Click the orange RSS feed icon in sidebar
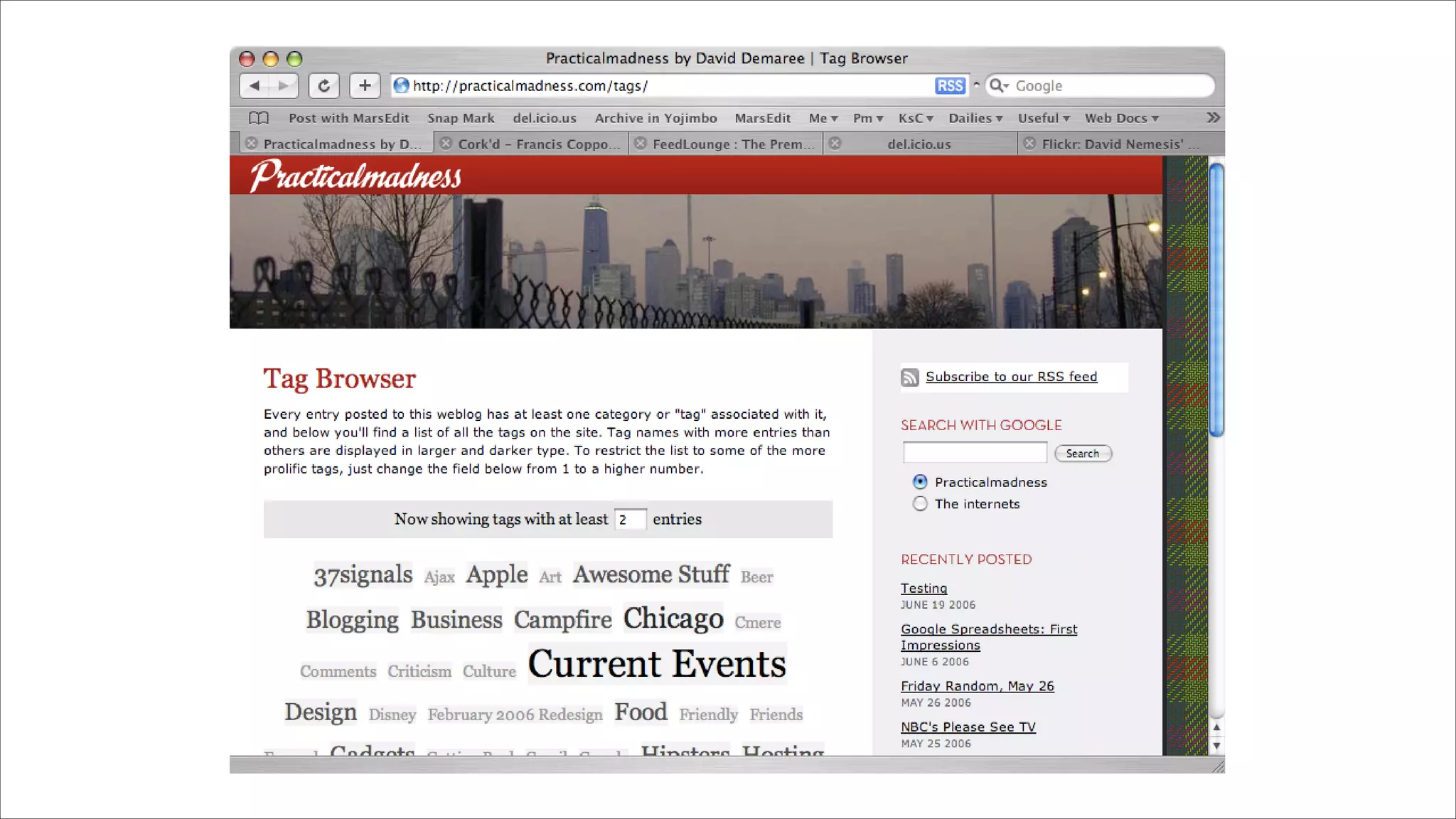1456x819 pixels. pyautogui.click(x=909, y=378)
